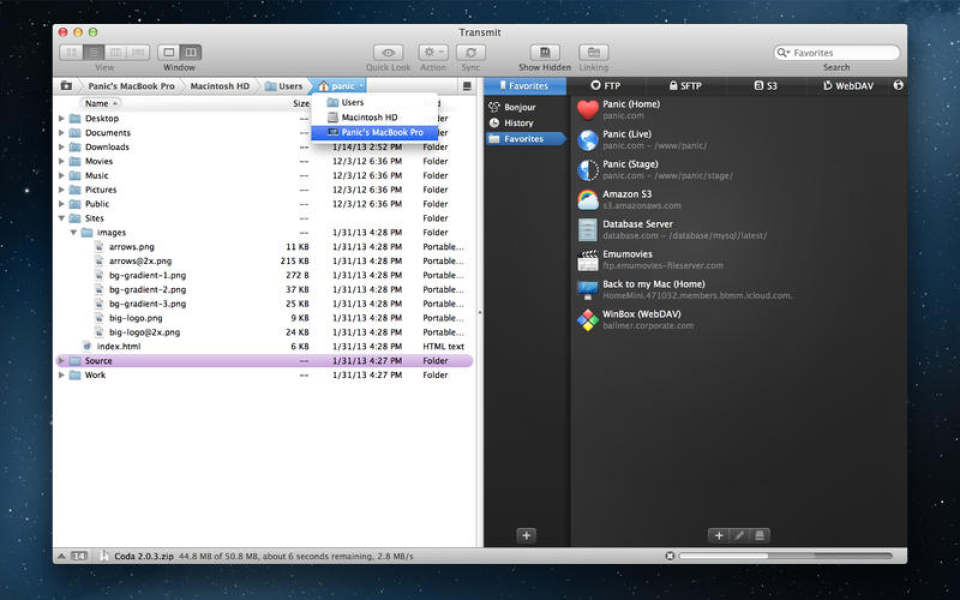Viewport: 960px width, 600px height.
Task: Switch to list view mode
Action: click(94, 53)
